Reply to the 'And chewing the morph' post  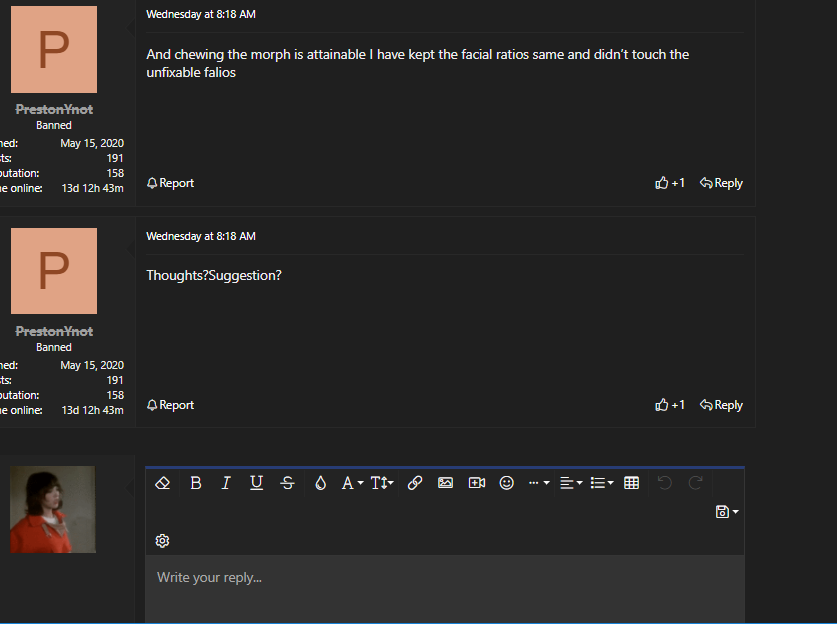[721, 183]
